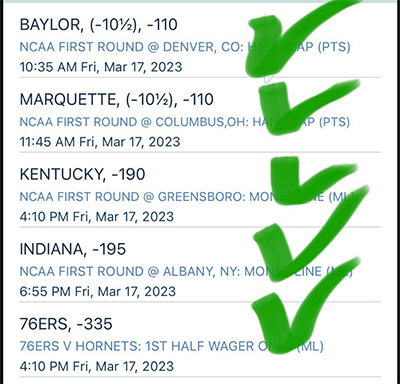The width and height of the screenshot is (400, 384).
Task: Click the green checkmark beside the Kentucky bet
Action: tap(313, 182)
